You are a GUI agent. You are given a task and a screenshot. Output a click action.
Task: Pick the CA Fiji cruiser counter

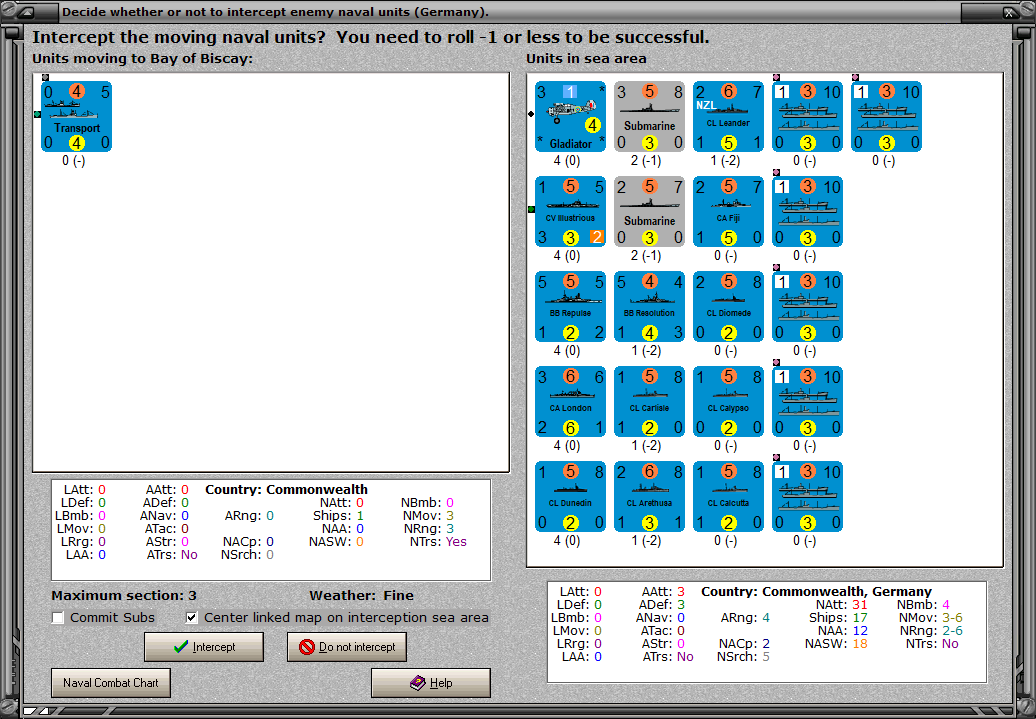click(728, 211)
